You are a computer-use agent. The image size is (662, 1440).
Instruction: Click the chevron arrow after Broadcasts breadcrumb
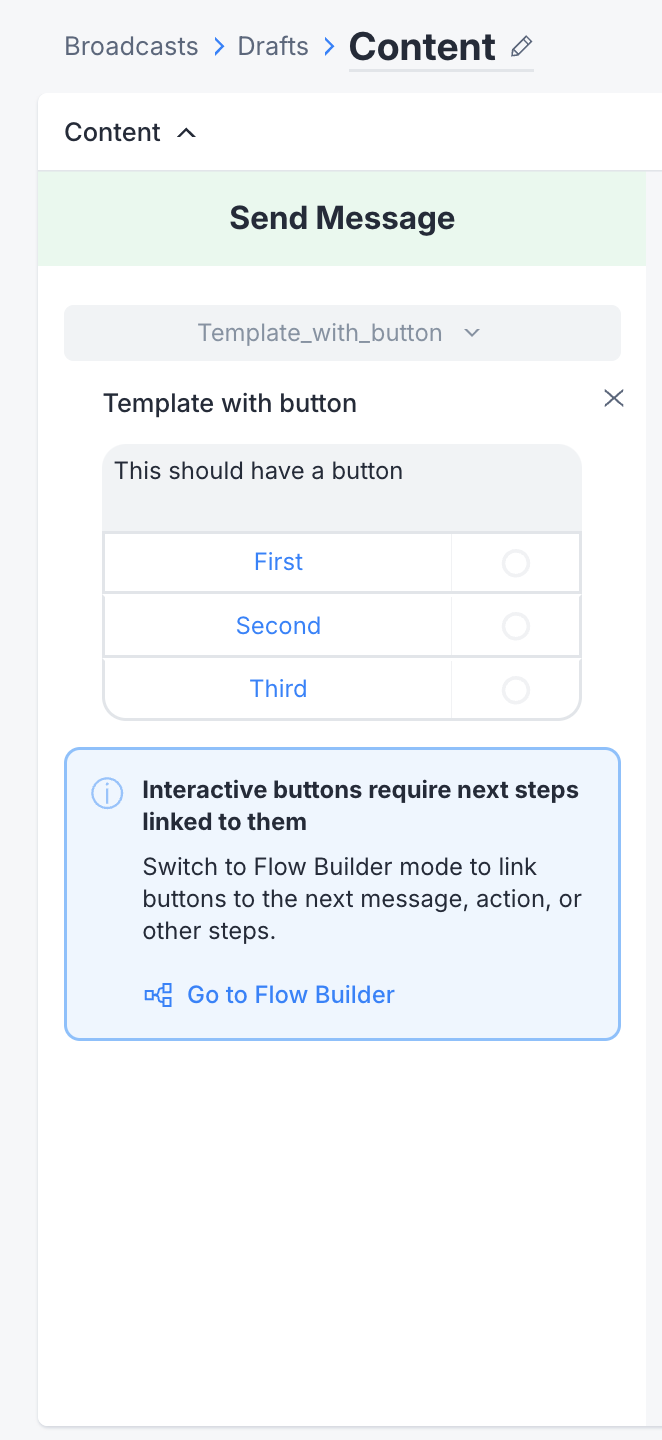[x=218, y=47]
